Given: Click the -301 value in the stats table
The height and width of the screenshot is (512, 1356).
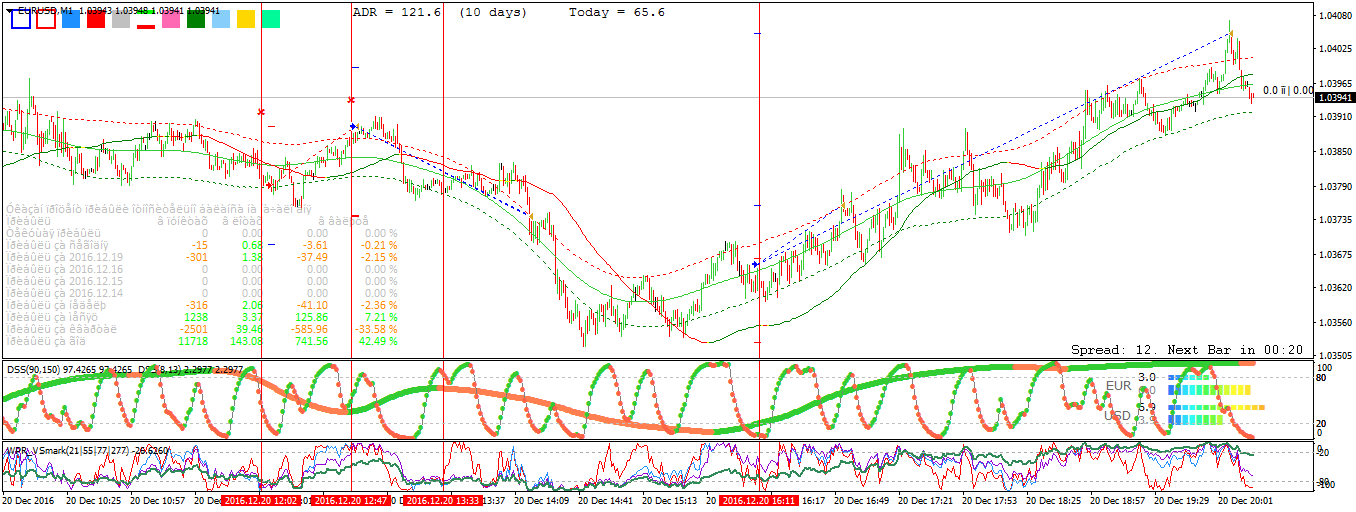Looking at the screenshot, I should pyautogui.click(x=197, y=257).
